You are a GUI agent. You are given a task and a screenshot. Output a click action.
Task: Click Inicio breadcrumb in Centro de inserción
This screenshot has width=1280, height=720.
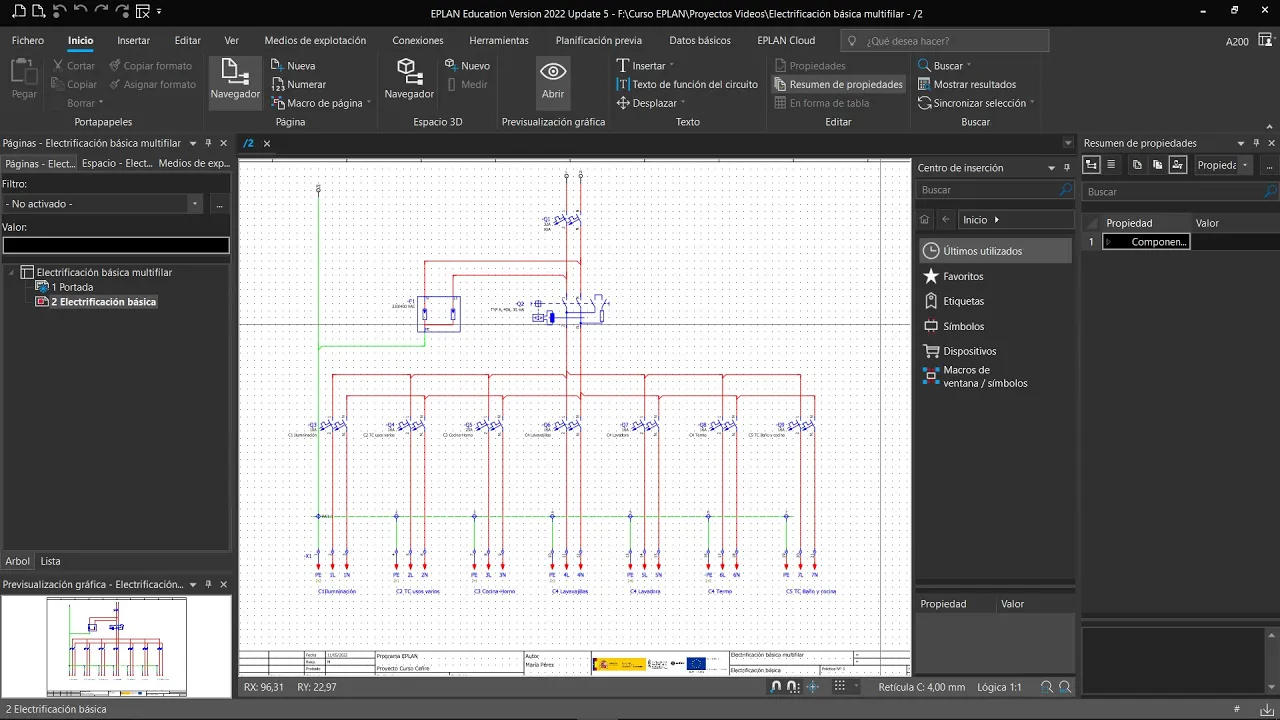(x=975, y=220)
